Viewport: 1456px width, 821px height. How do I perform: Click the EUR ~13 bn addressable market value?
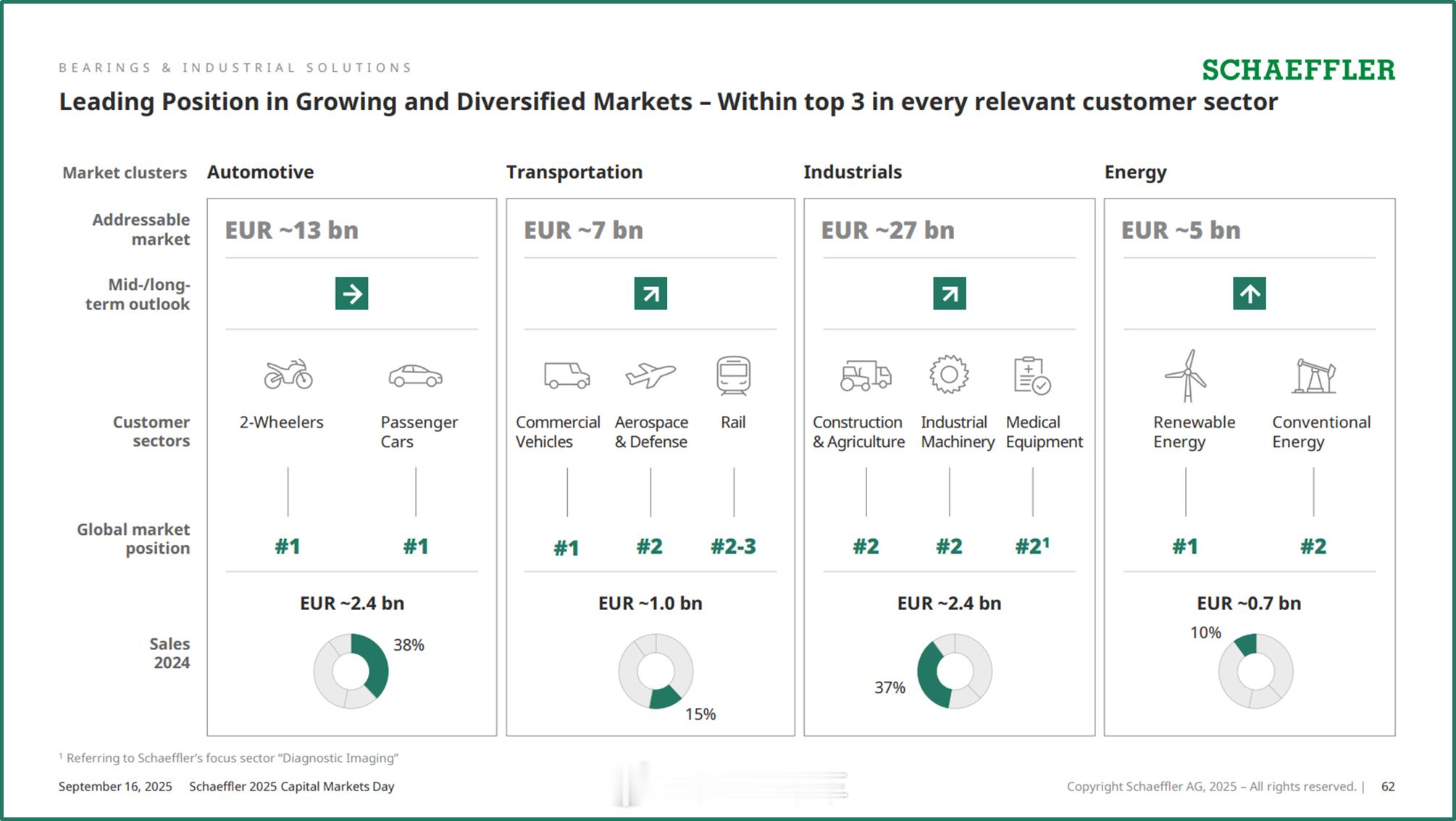coord(291,230)
